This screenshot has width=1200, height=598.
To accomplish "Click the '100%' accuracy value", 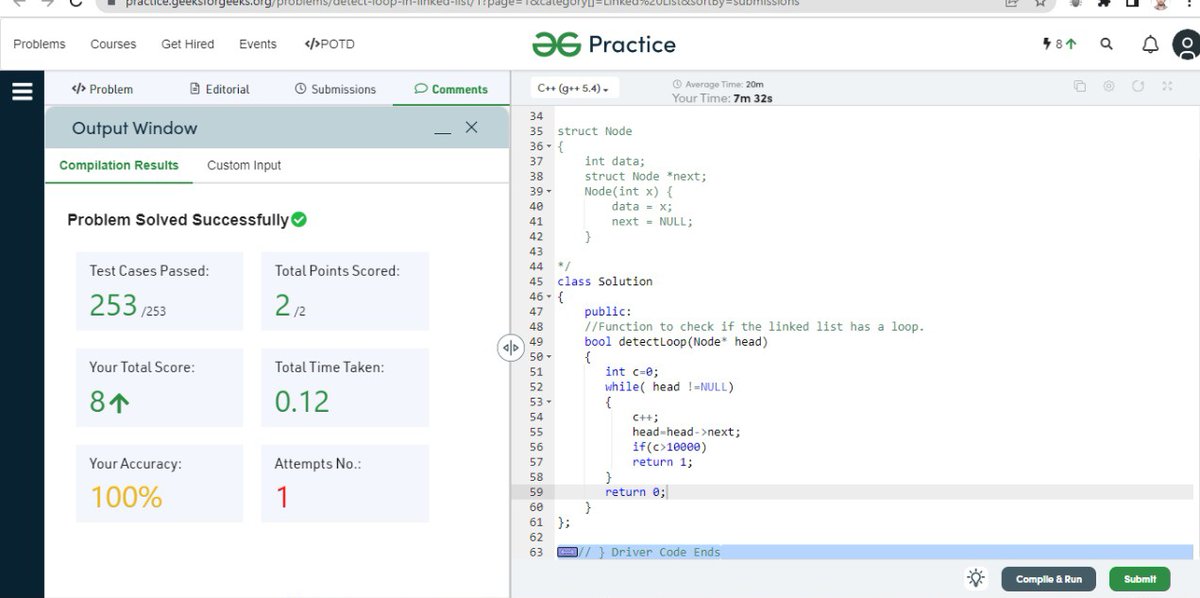I will (126, 497).
